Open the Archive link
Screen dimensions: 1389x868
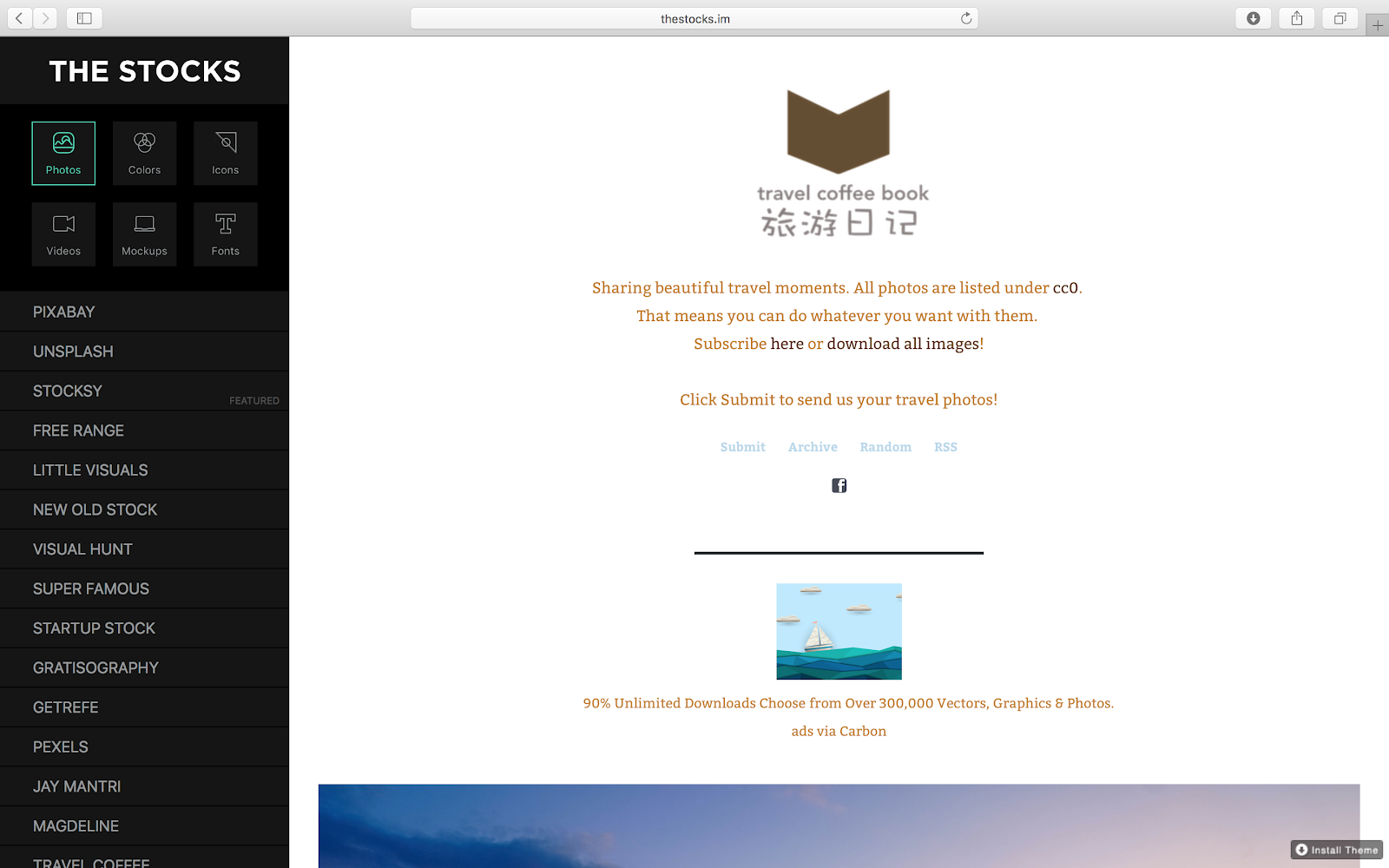(x=813, y=447)
